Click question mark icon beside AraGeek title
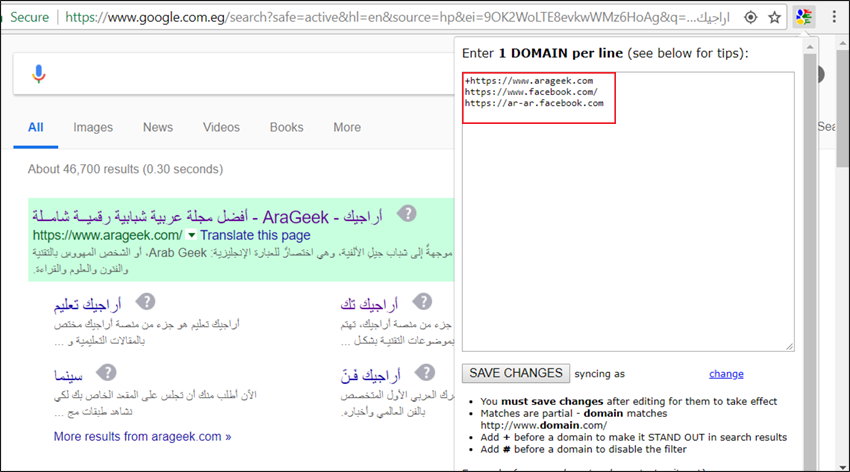 tap(407, 214)
